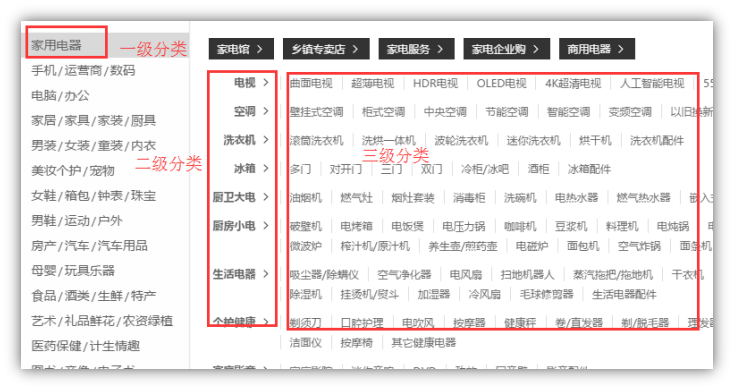Select 手机/运营商/数码 category
The width and height of the screenshot is (735, 390).
pos(83,70)
